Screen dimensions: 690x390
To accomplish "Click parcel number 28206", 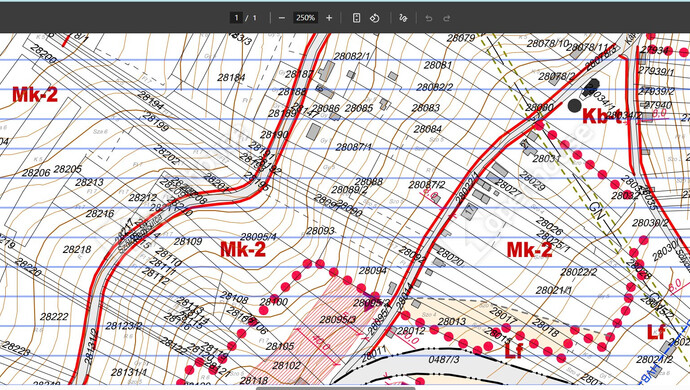I will pos(36,173).
